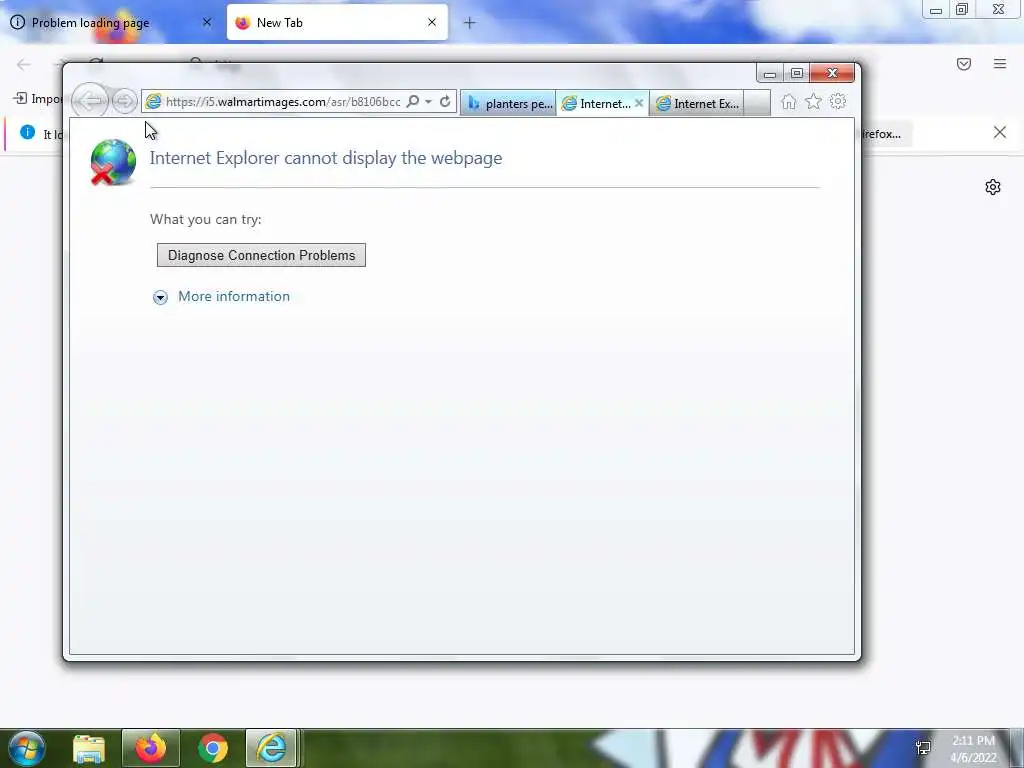
Task: Open IE Favorites star
Action: click(813, 101)
